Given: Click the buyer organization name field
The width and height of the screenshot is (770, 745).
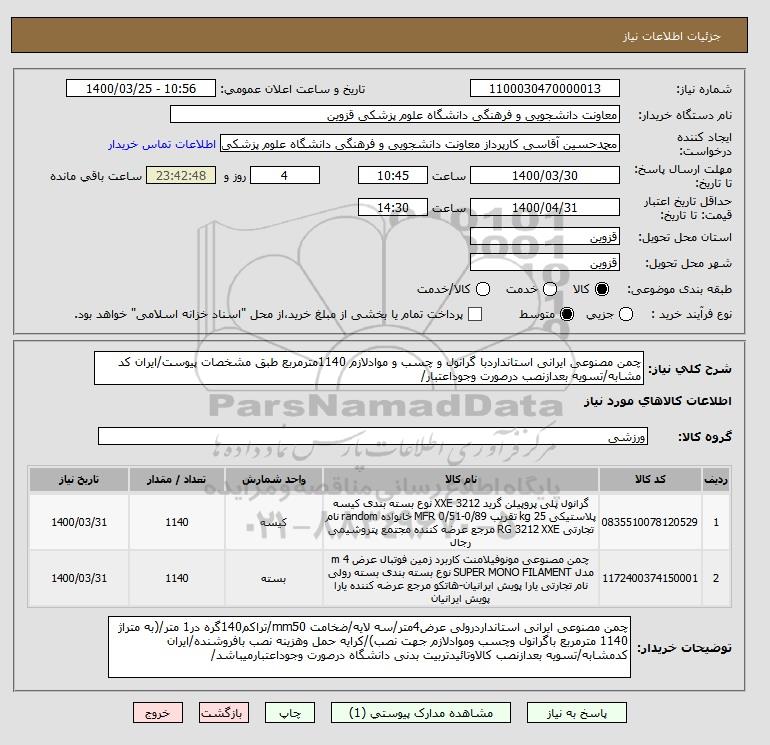Looking at the screenshot, I should [394, 114].
